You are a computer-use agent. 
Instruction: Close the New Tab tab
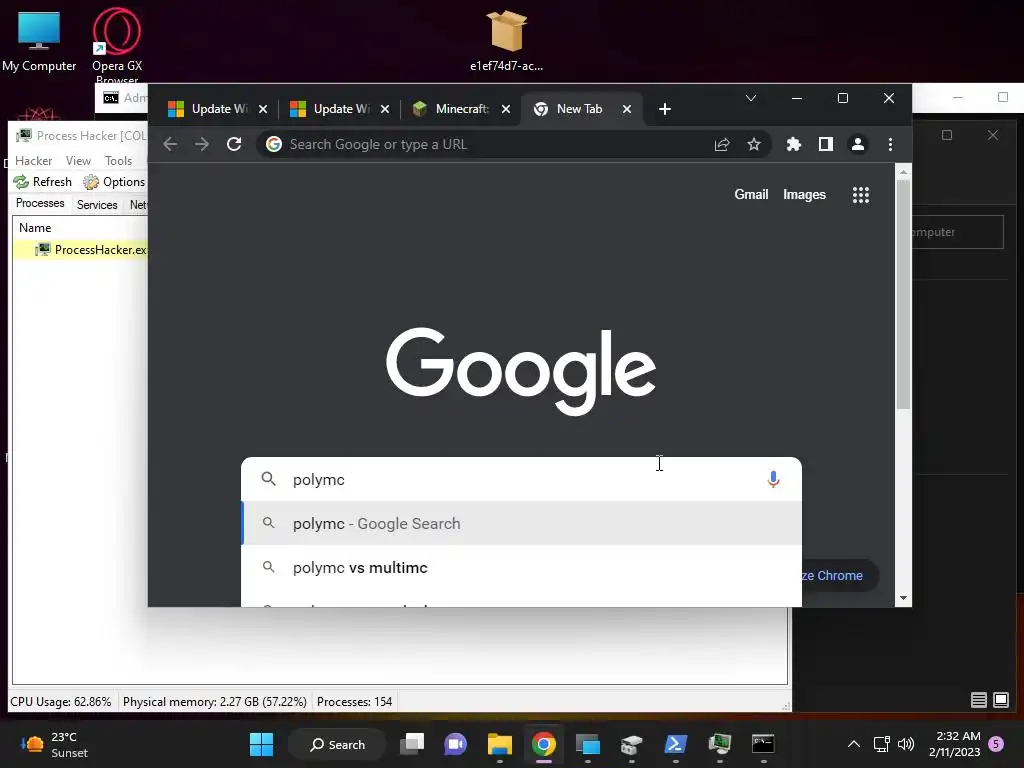coord(627,109)
